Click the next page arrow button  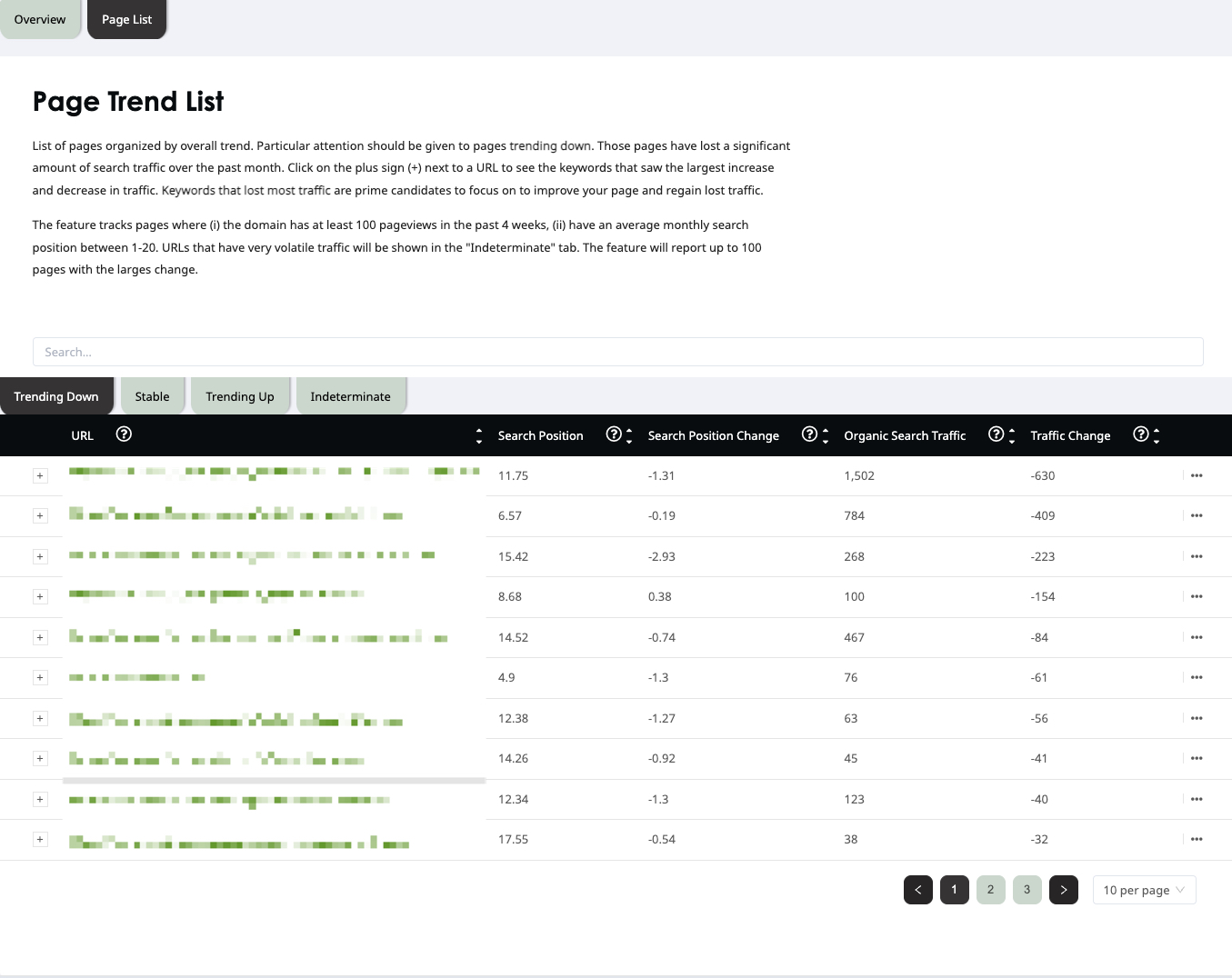click(1064, 890)
